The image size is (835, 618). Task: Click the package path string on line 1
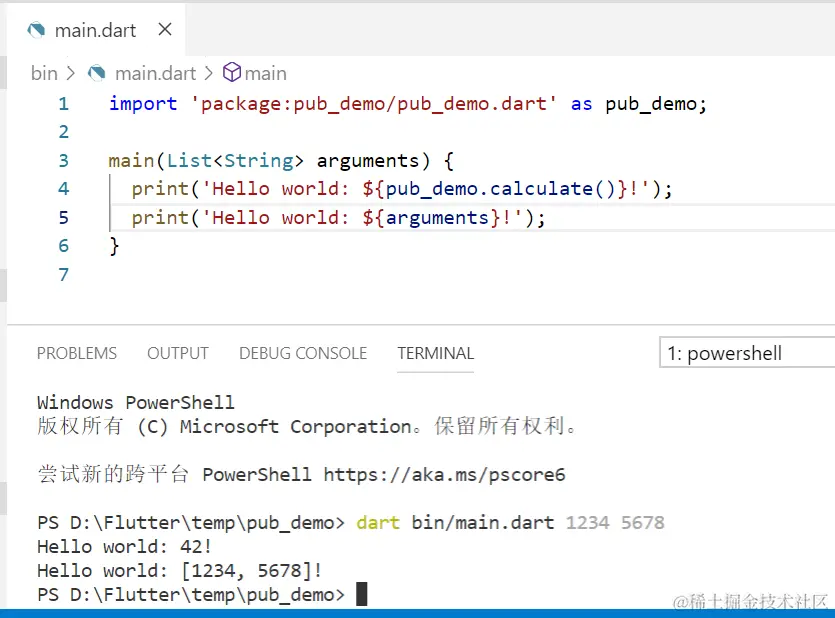point(374,103)
